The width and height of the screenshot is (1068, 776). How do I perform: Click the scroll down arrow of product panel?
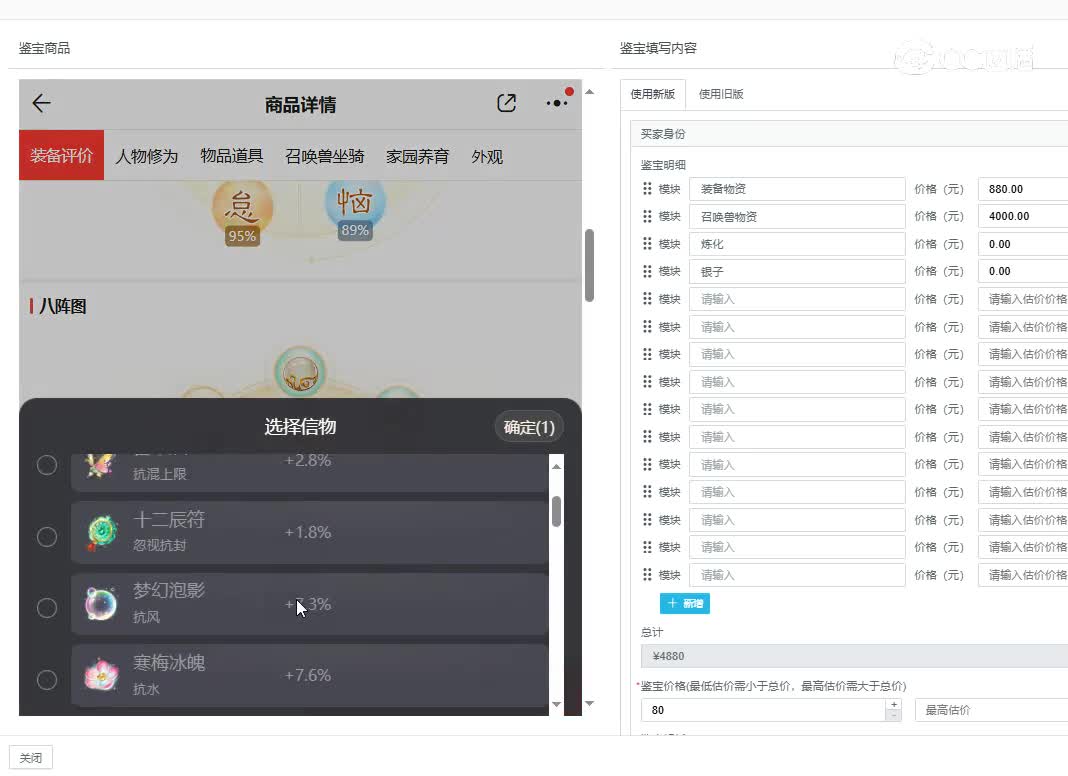590,703
